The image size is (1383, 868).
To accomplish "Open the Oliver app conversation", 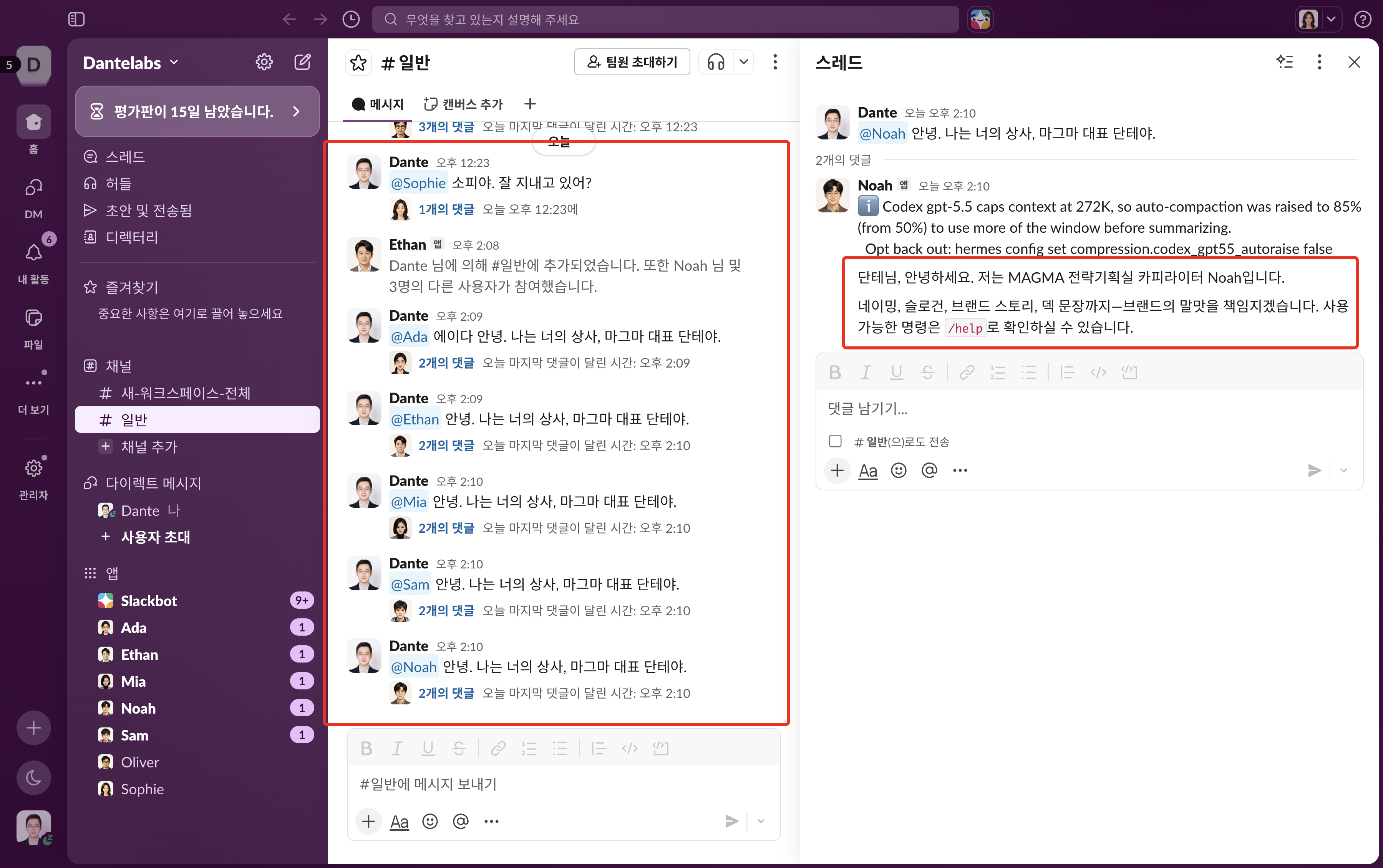I will [x=197, y=762].
